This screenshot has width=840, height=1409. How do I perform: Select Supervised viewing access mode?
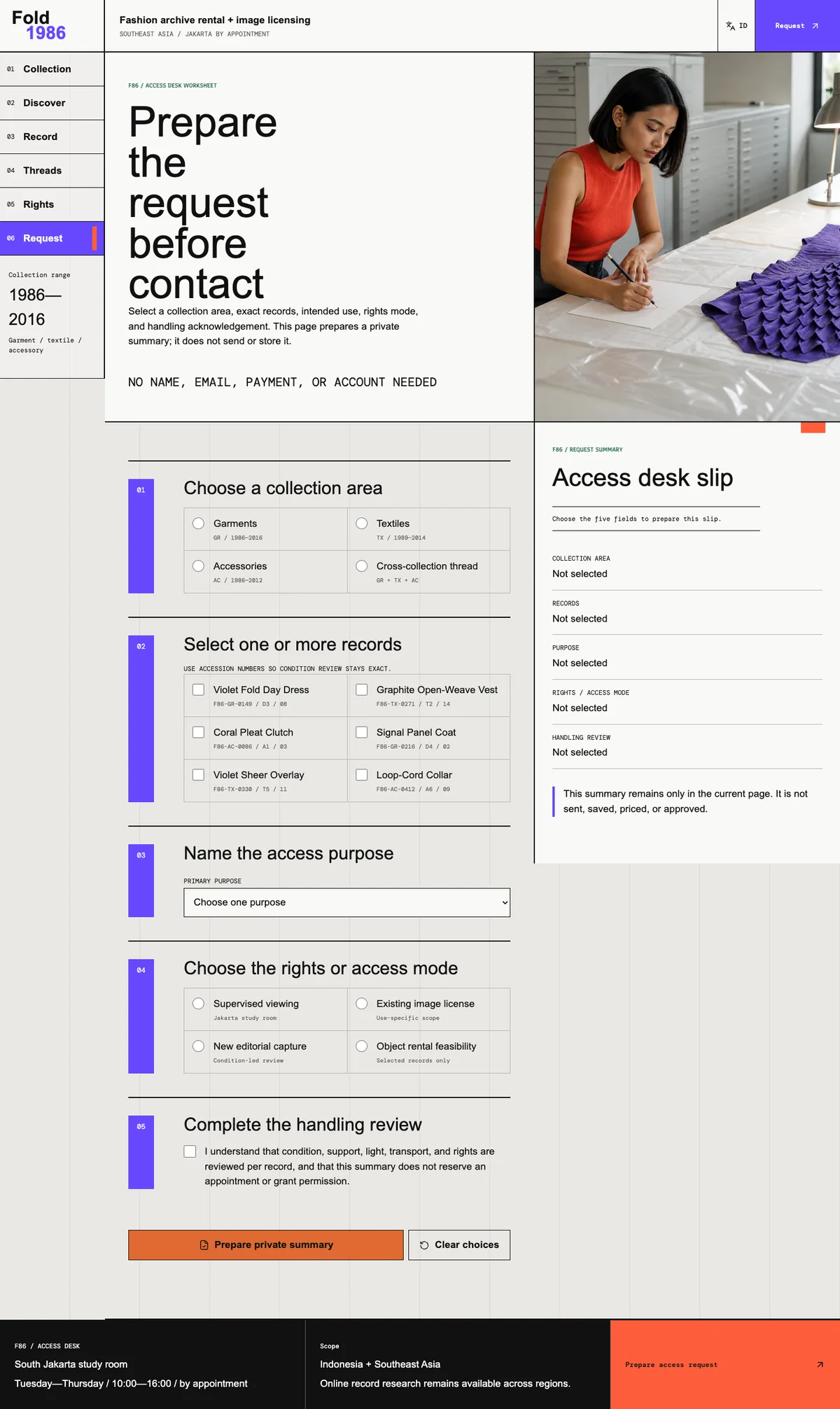[x=199, y=1004]
